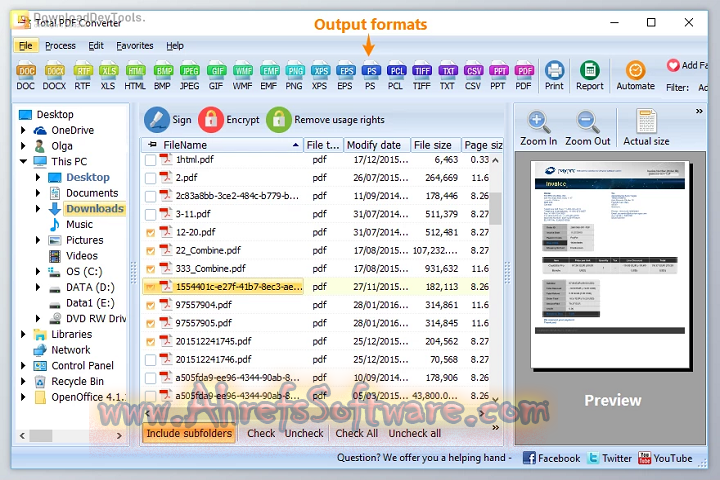The height and width of the screenshot is (480, 720).
Task: Choose EMF output format
Action: [x=269, y=75]
